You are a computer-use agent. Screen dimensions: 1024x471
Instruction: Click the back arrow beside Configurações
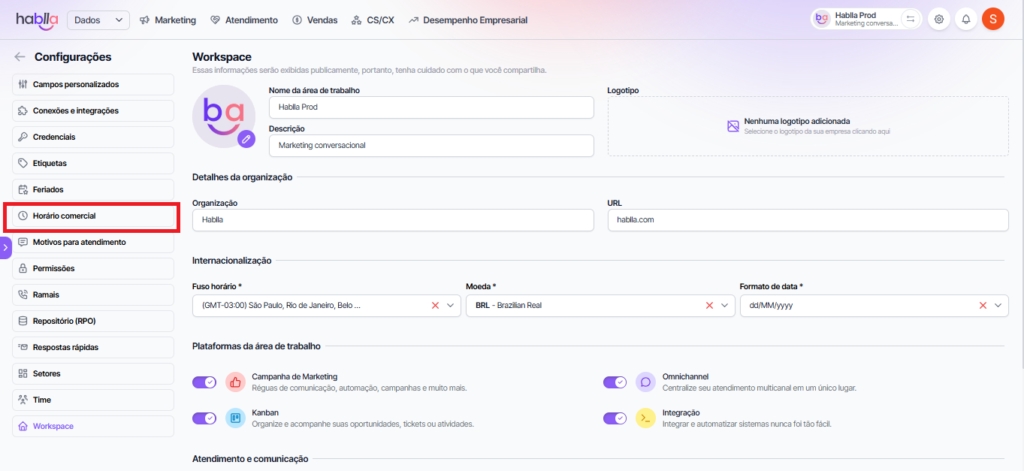point(20,57)
